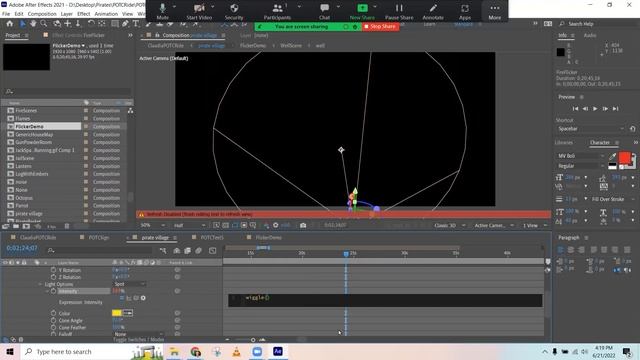
Task: Select the Rotation tool
Action: click(91, 24)
